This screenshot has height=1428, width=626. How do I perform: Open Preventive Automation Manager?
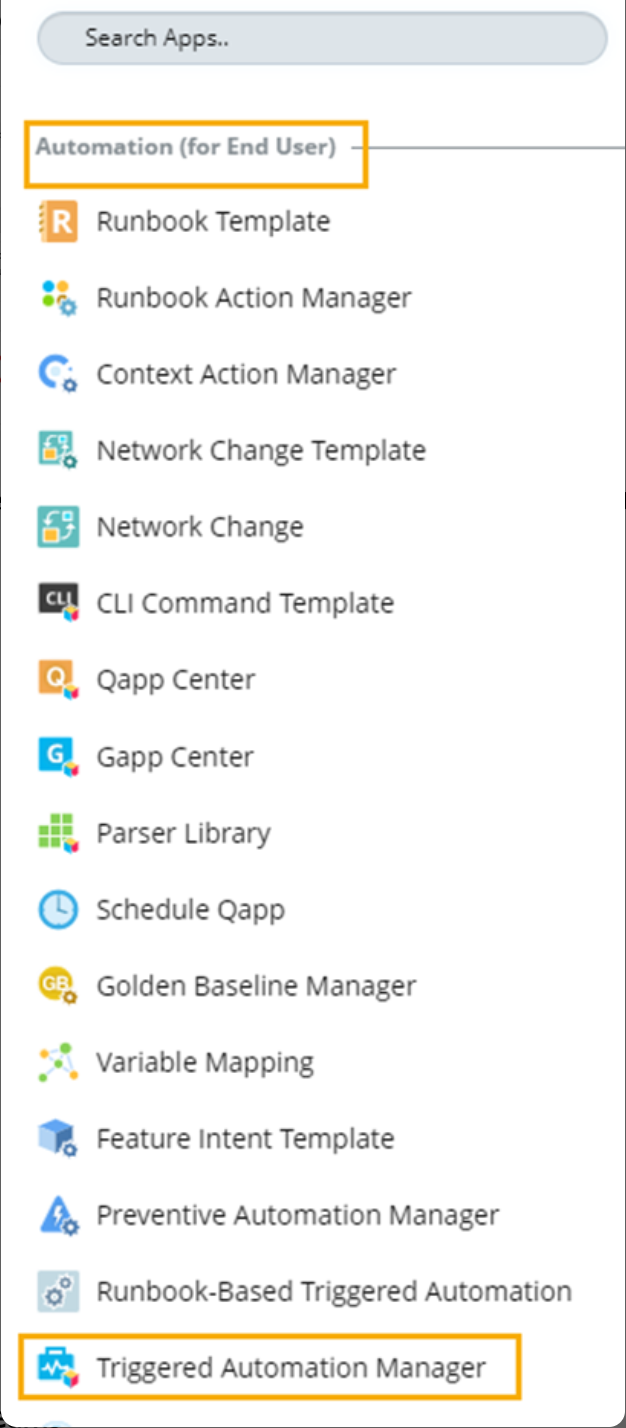tap(297, 1216)
